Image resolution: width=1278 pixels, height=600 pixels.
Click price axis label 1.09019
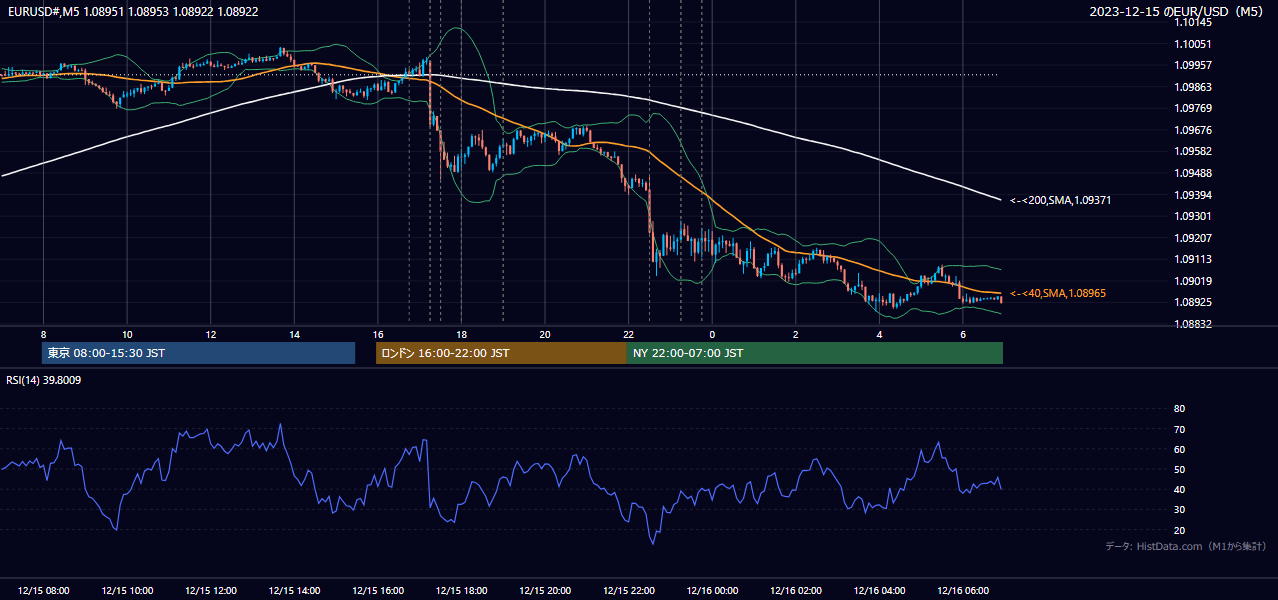pyautogui.click(x=1192, y=281)
